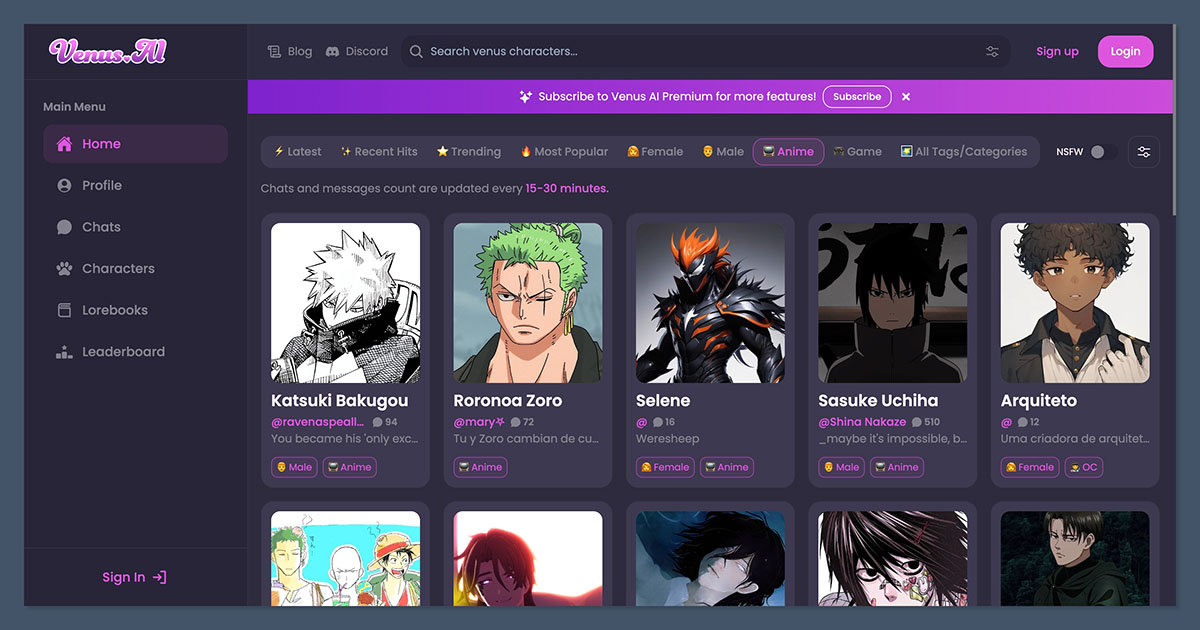Dismiss the Premium subscription banner

pyautogui.click(x=906, y=97)
